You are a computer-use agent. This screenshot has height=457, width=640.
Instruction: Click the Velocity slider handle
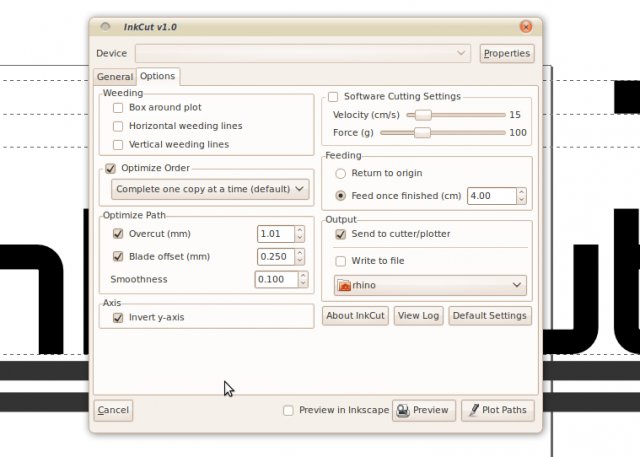click(x=423, y=115)
